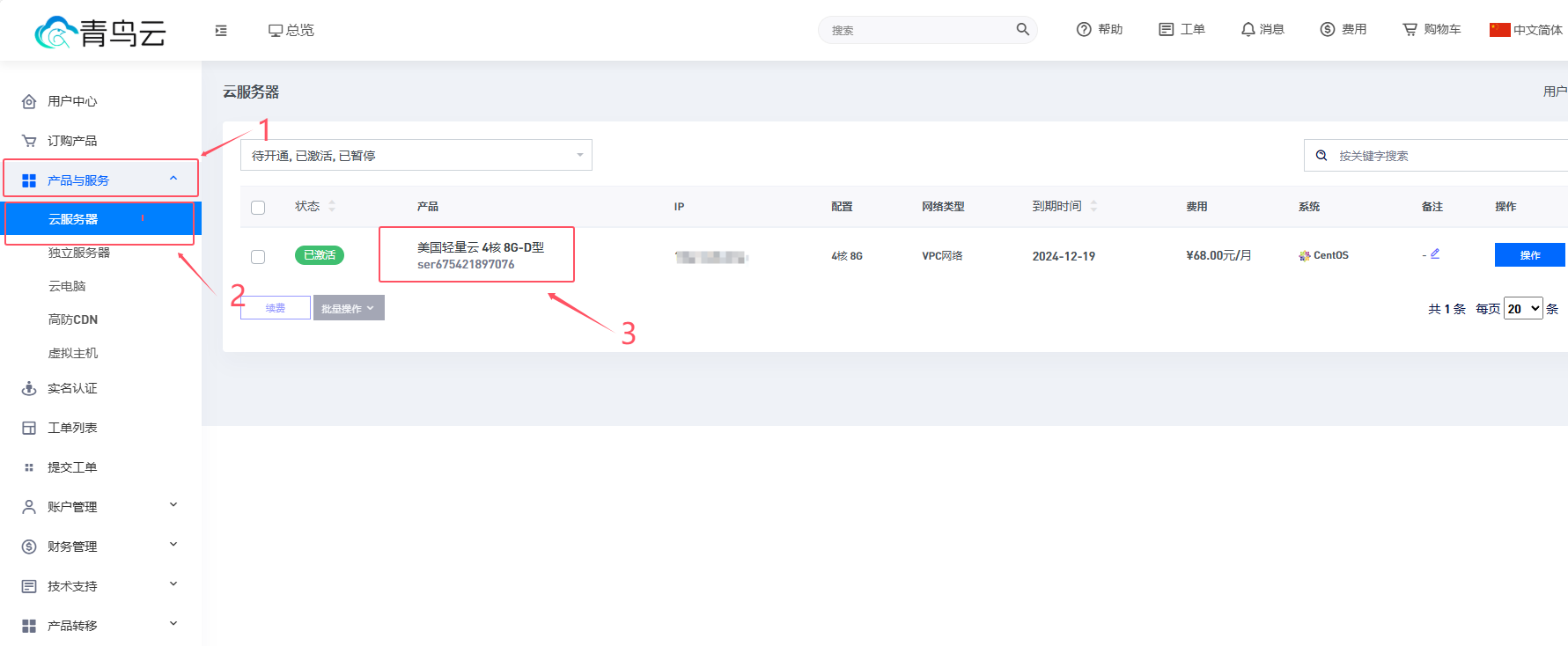Expand 财务管理 menu chevron
1568x646 pixels.
click(x=173, y=545)
